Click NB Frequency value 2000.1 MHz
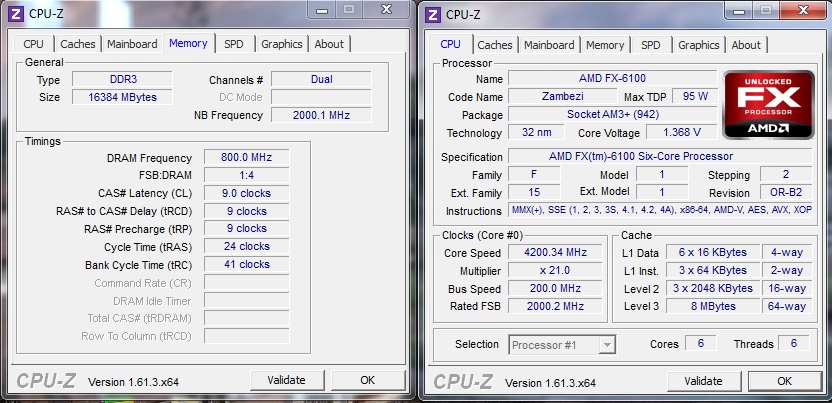This screenshot has height=403, width=832. (322, 115)
